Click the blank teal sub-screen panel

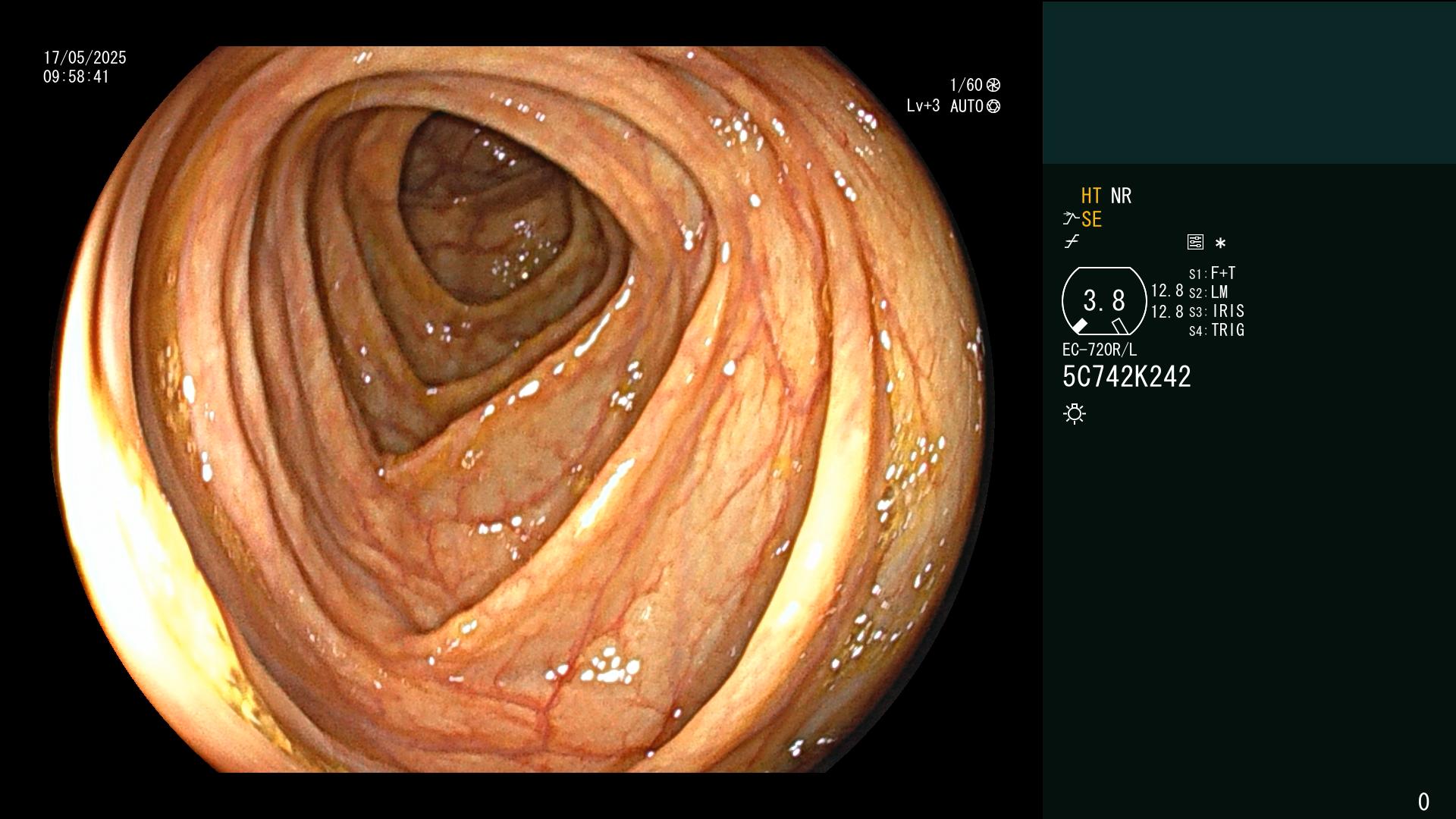tap(1249, 82)
